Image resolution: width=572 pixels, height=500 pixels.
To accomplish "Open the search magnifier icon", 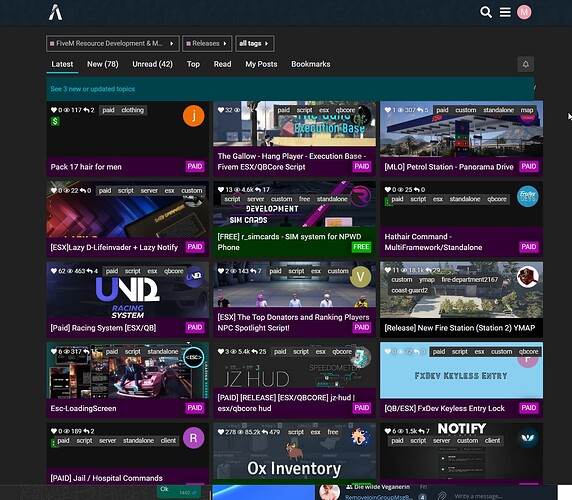I will [x=486, y=12].
